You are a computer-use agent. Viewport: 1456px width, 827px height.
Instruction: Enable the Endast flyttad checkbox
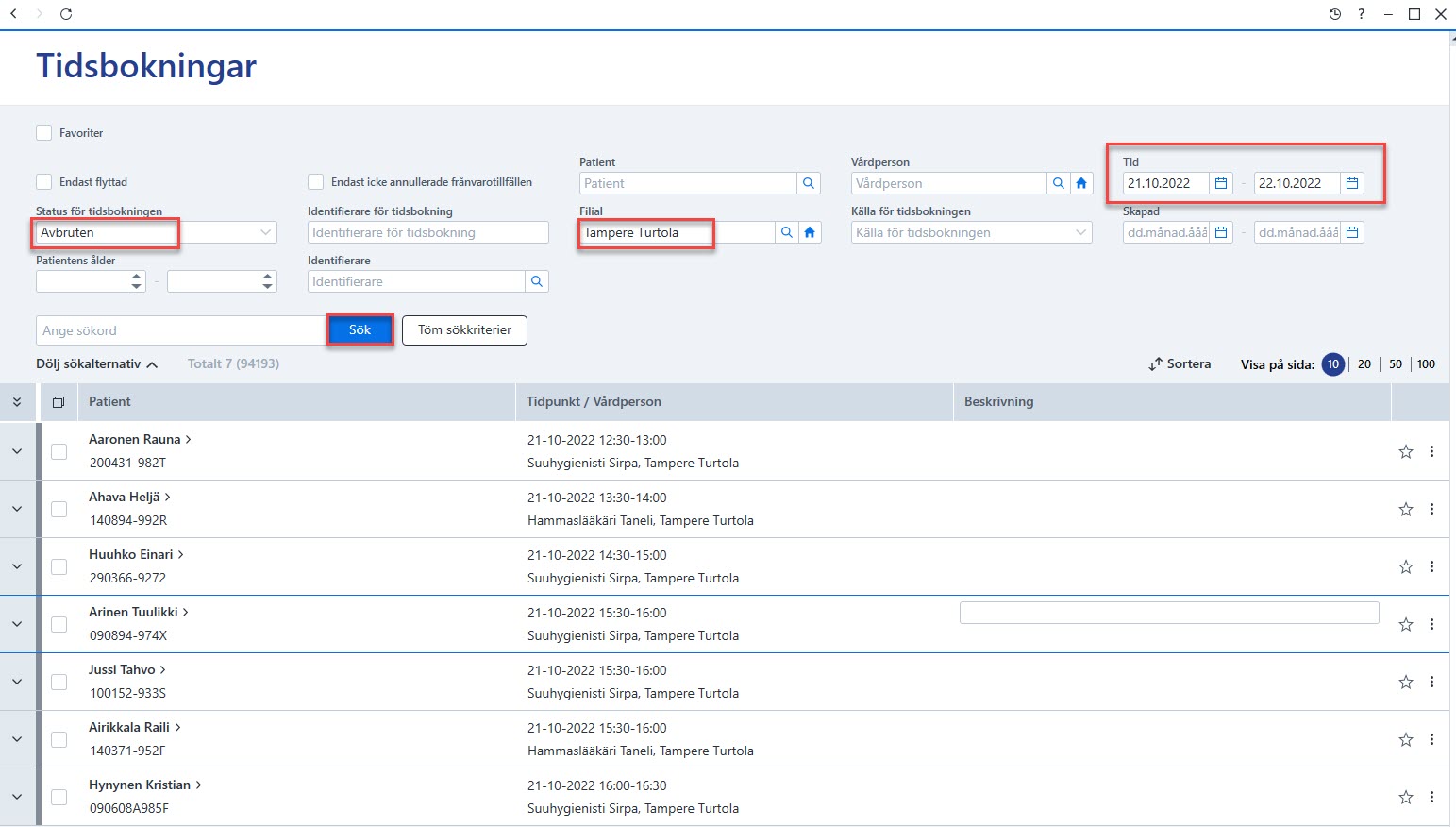43,182
